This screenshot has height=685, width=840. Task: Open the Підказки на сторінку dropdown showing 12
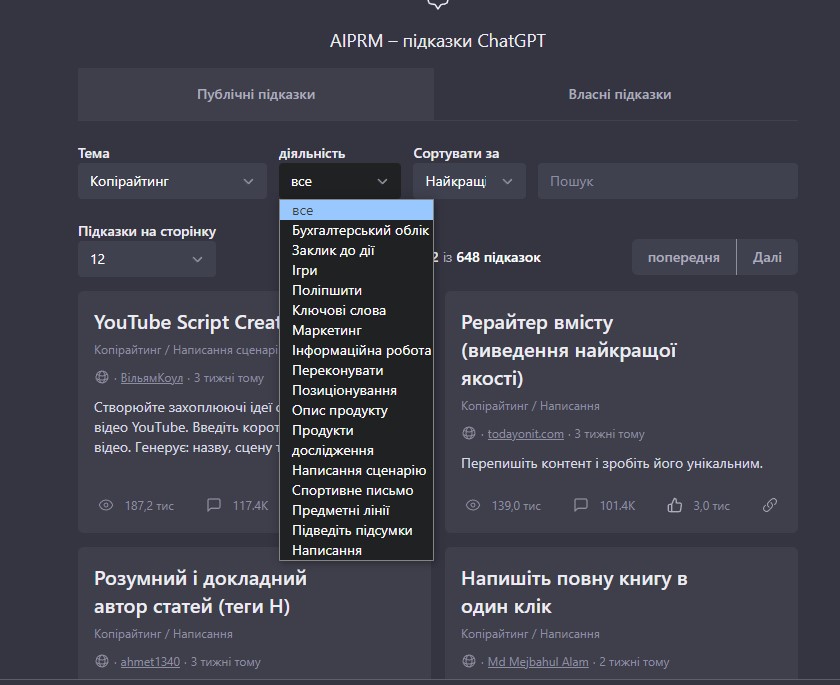147,259
